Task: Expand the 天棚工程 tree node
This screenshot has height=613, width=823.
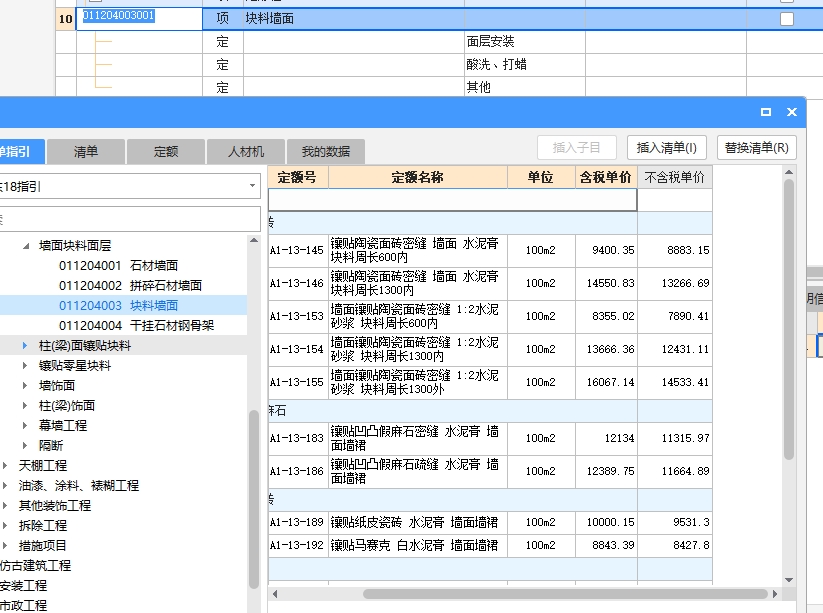Action: click(x=5, y=465)
